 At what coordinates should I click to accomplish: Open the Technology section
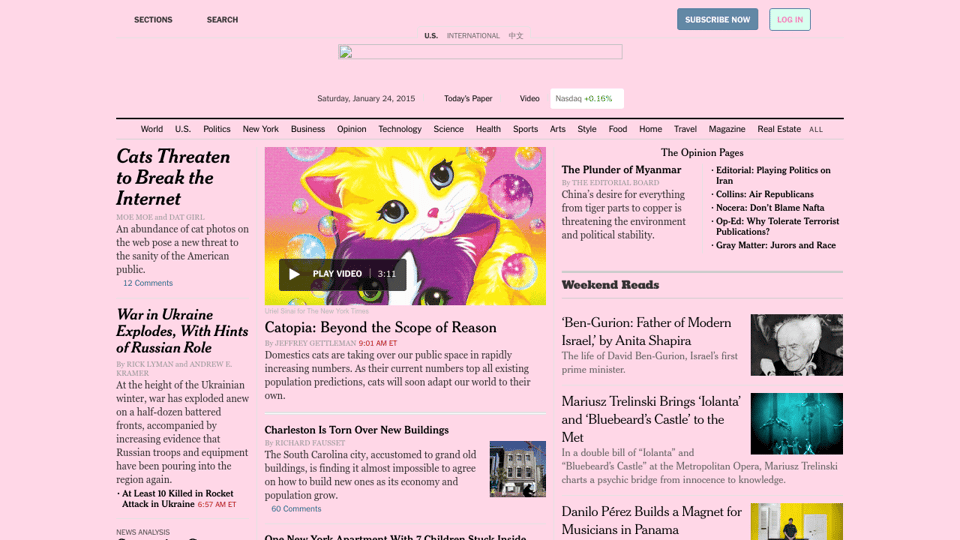pyautogui.click(x=399, y=129)
